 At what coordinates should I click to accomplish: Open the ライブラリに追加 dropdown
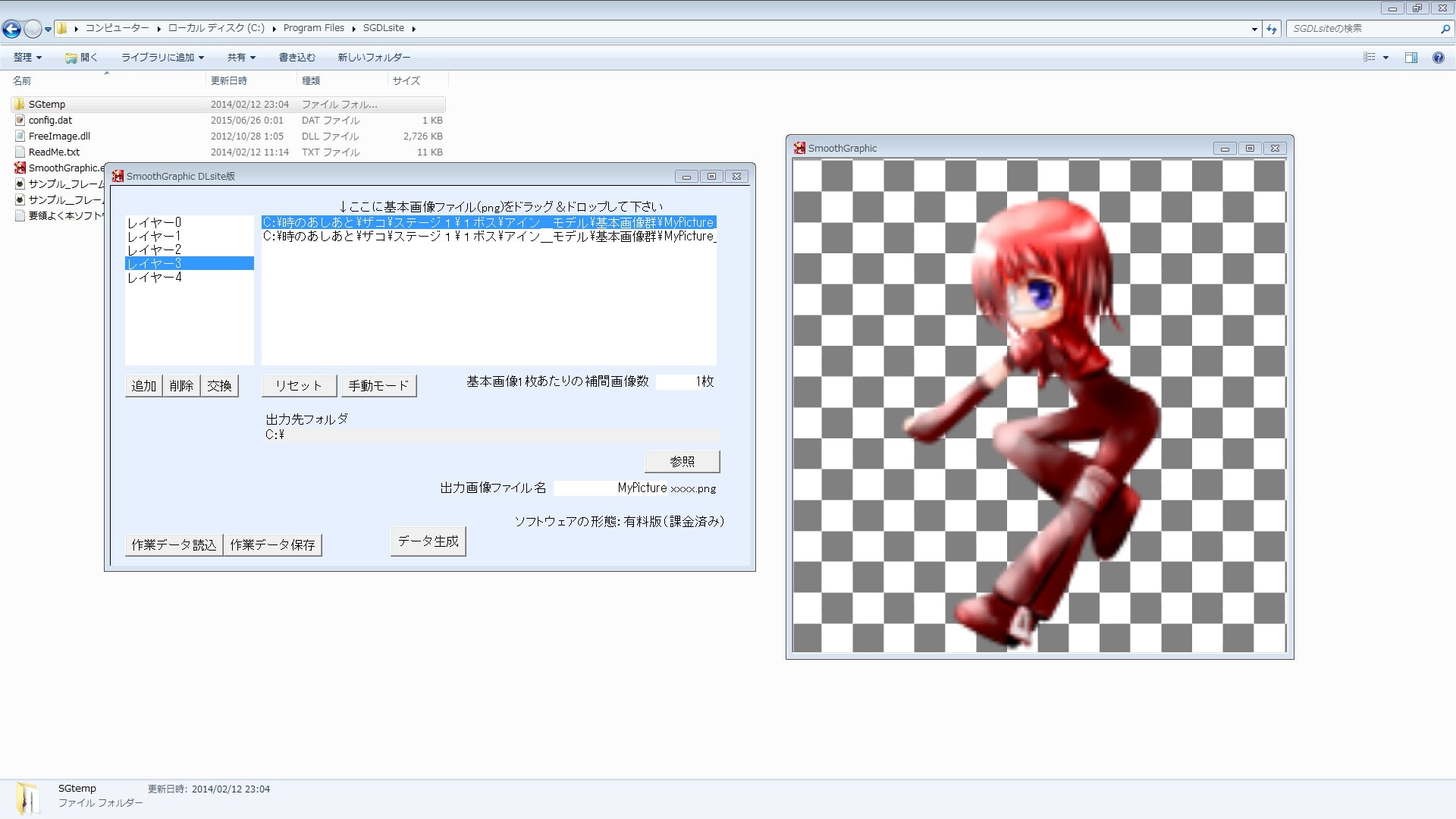click(x=161, y=57)
